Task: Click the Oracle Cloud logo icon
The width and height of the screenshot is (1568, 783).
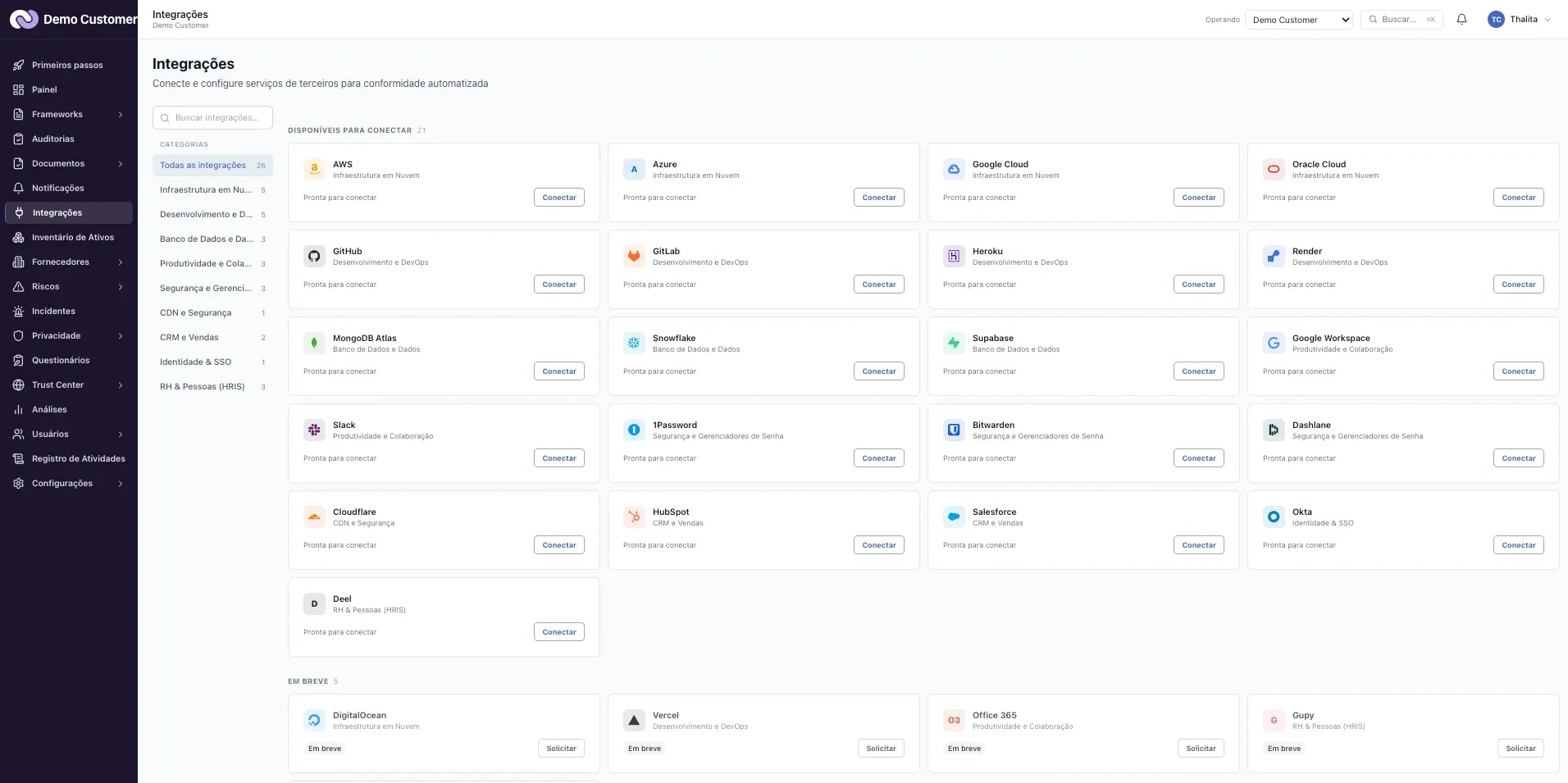Action: (1274, 170)
